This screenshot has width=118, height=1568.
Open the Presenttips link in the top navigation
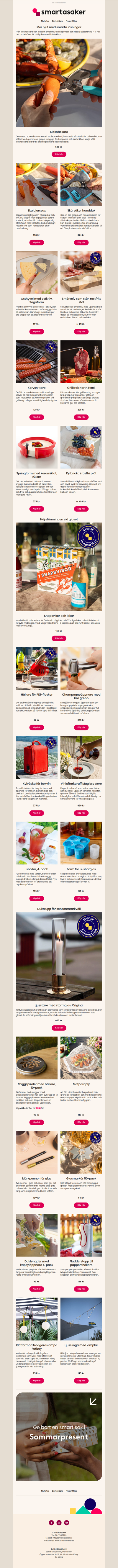71,21
